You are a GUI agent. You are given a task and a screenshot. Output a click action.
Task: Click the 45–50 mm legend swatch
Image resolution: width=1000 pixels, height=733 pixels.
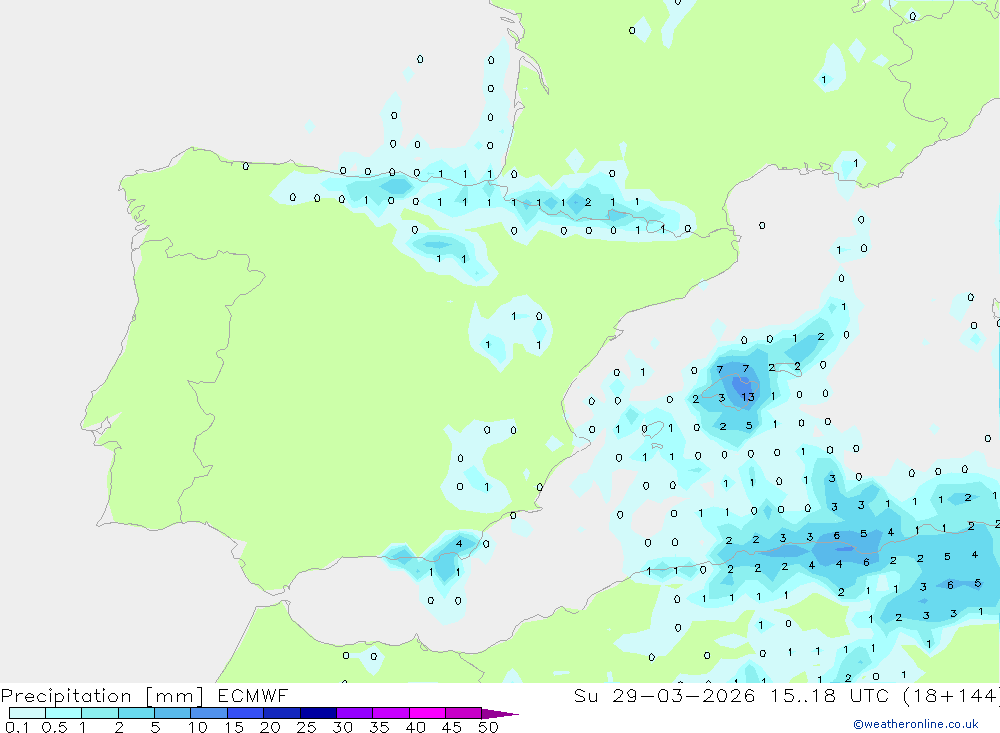click(463, 713)
